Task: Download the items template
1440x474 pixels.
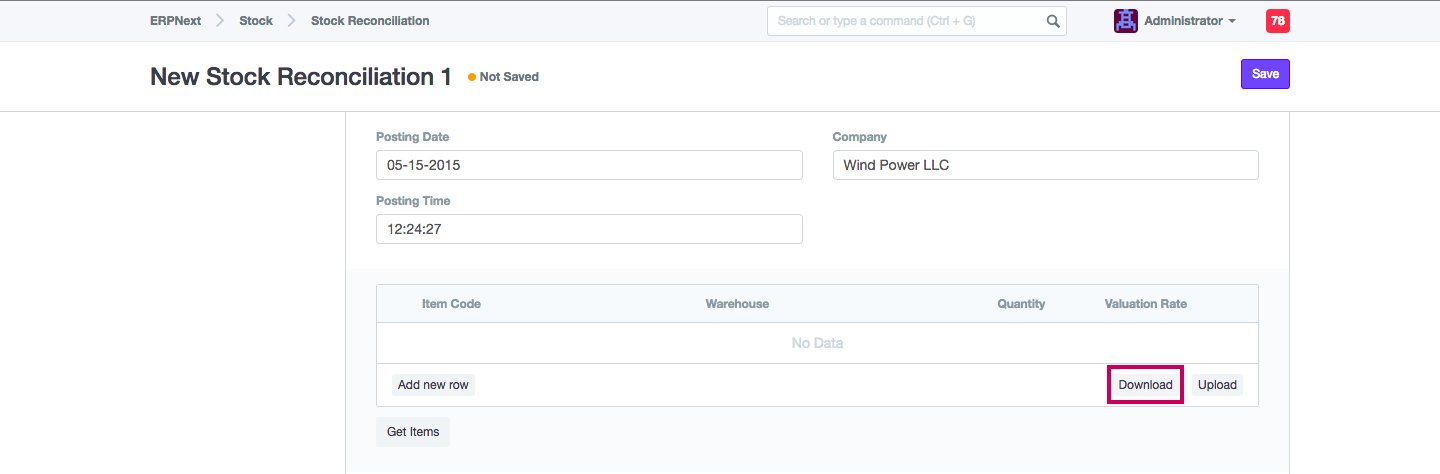Action: pyautogui.click(x=1145, y=385)
